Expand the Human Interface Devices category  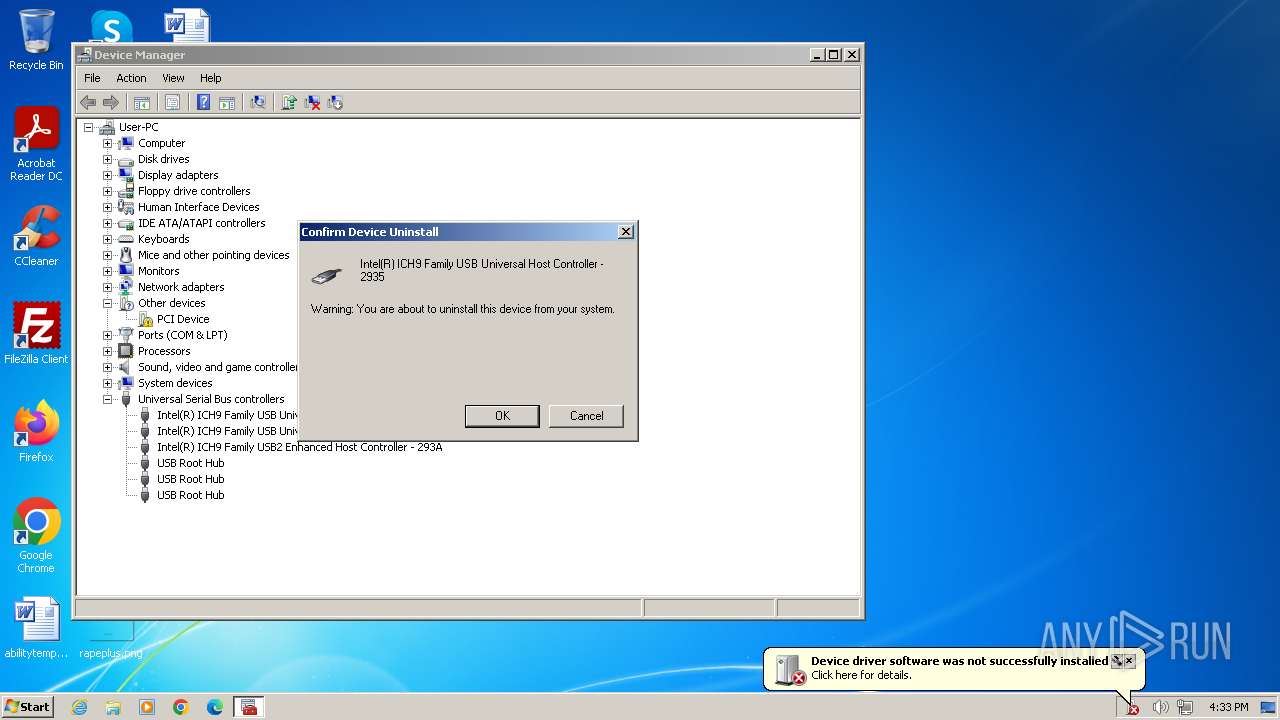click(x=107, y=207)
